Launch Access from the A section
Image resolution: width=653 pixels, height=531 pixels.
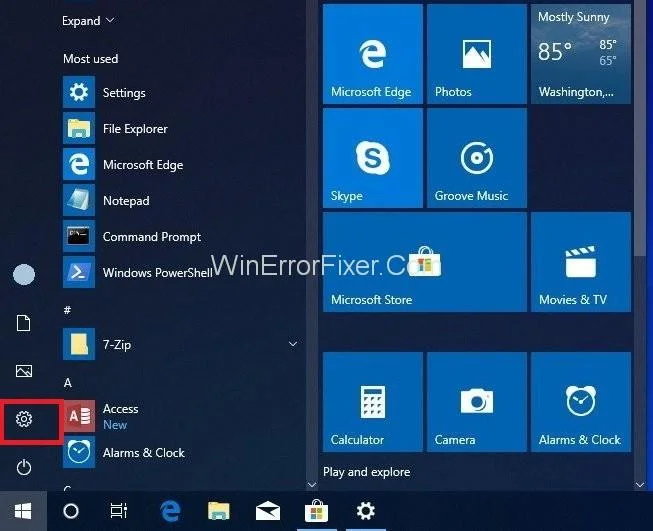(x=181, y=416)
